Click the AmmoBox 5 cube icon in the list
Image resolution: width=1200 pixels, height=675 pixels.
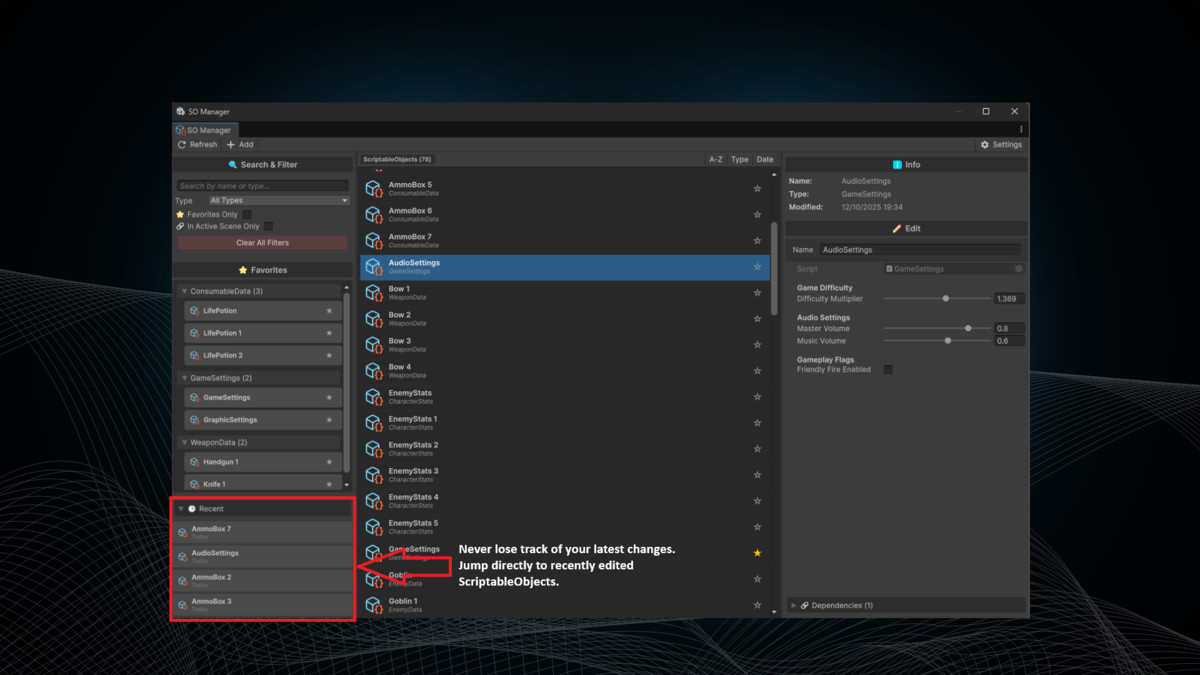373,187
